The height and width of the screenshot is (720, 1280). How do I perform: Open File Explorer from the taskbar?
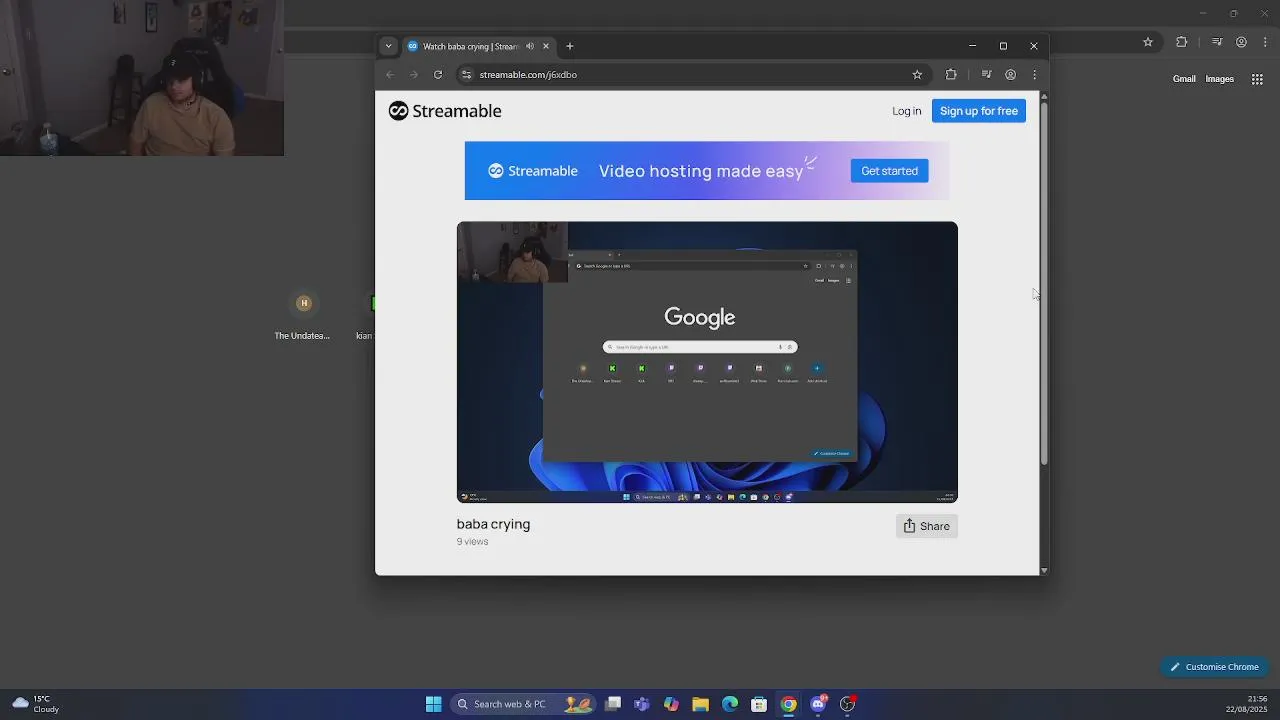(x=700, y=704)
